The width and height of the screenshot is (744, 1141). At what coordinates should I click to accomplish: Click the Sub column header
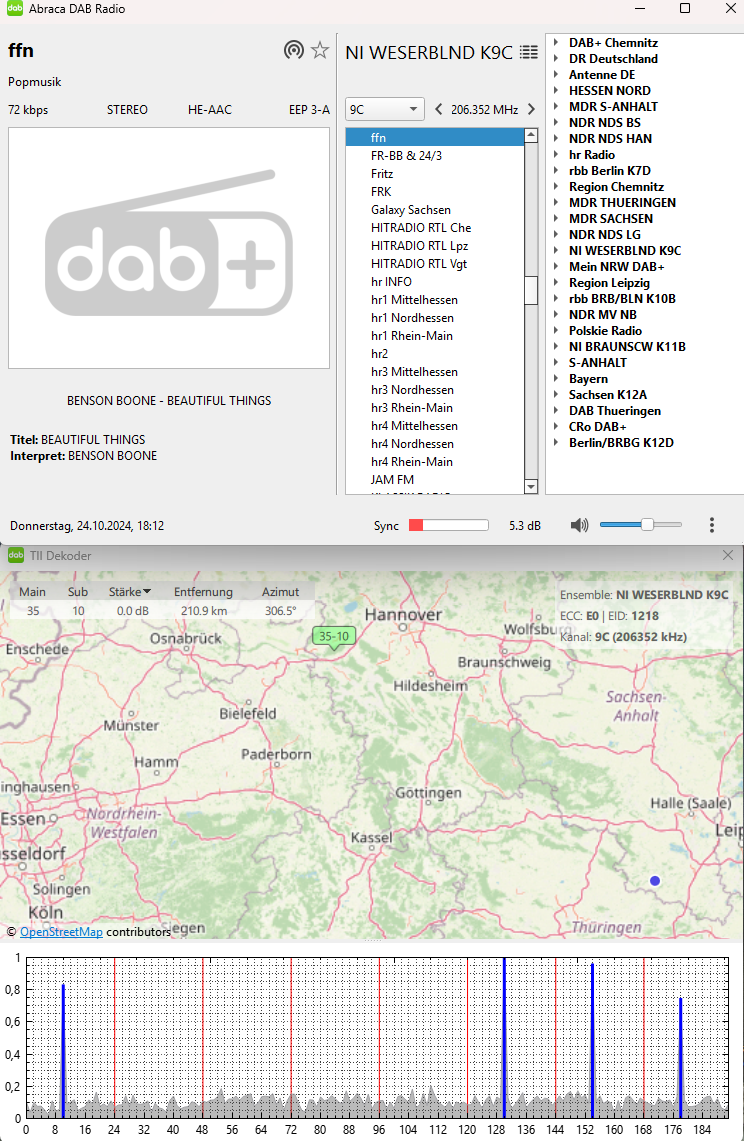tap(78, 592)
